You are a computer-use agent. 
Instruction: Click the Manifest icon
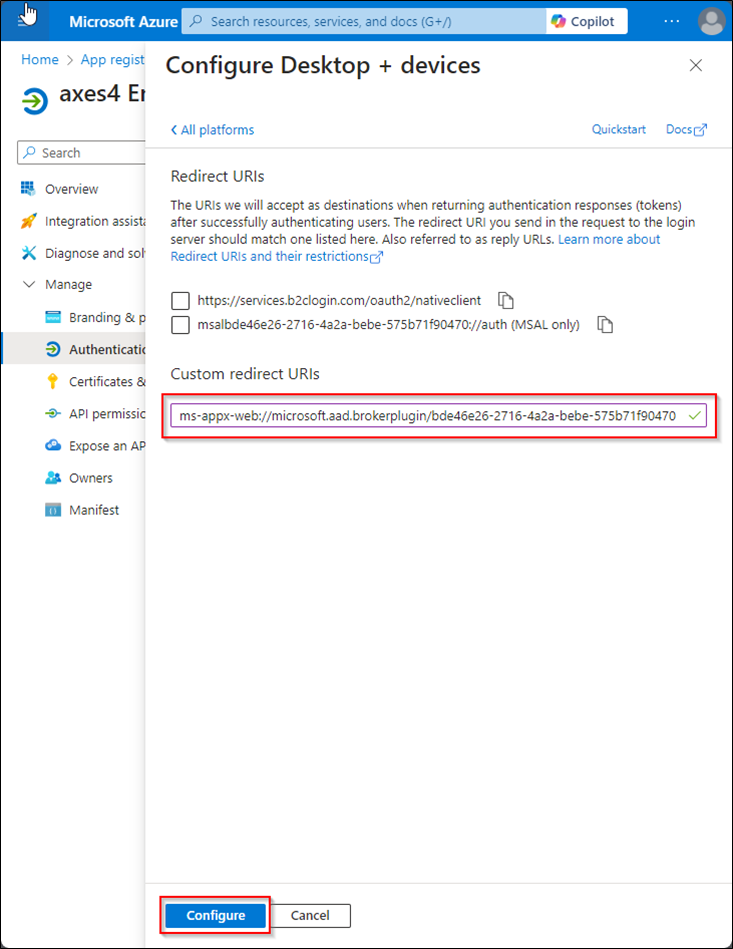tap(53, 510)
